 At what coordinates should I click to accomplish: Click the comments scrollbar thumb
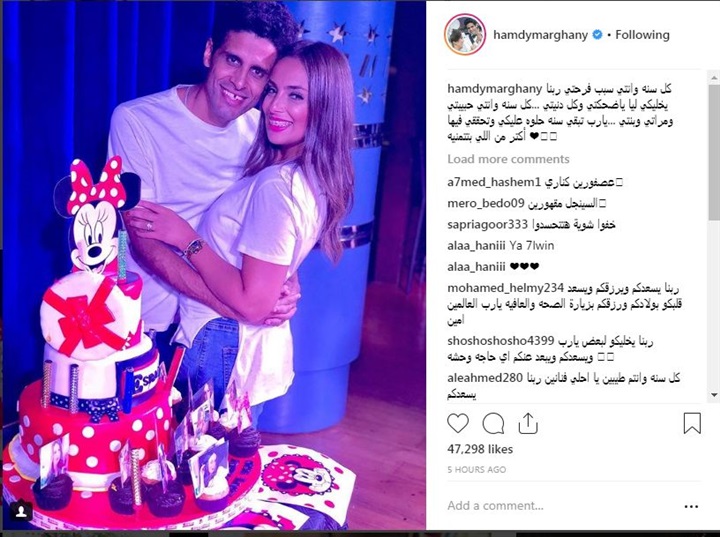point(714,153)
